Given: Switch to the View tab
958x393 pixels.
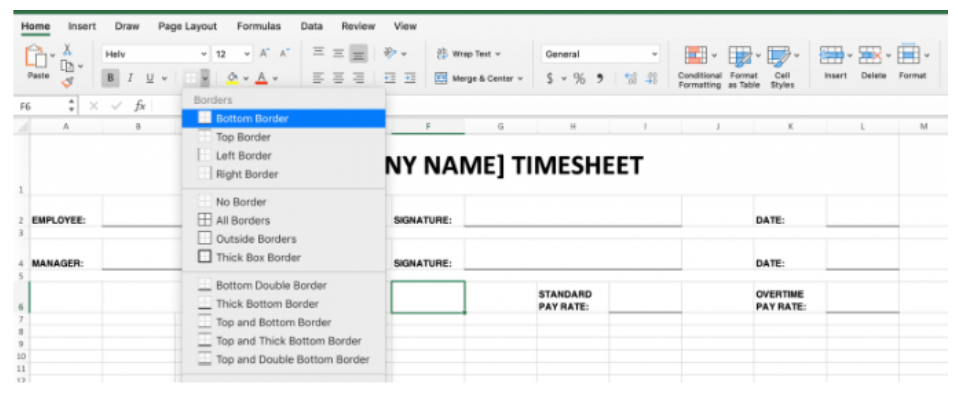Looking at the screenshot, I should point(405,26).
